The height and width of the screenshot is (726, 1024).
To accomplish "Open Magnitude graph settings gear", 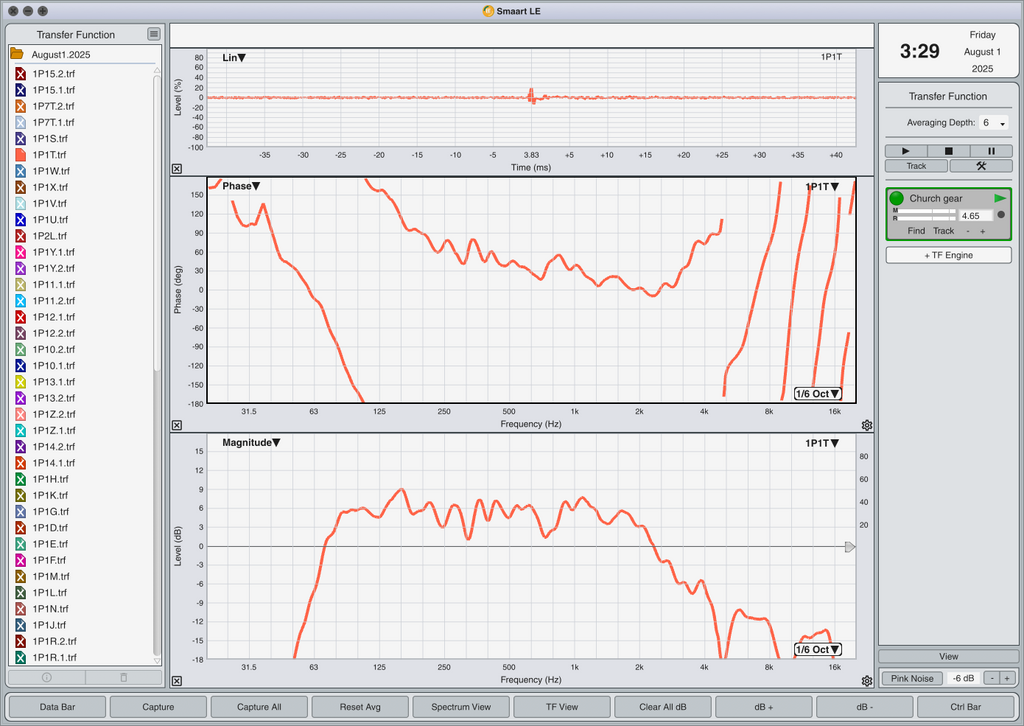I will (867, 681).
